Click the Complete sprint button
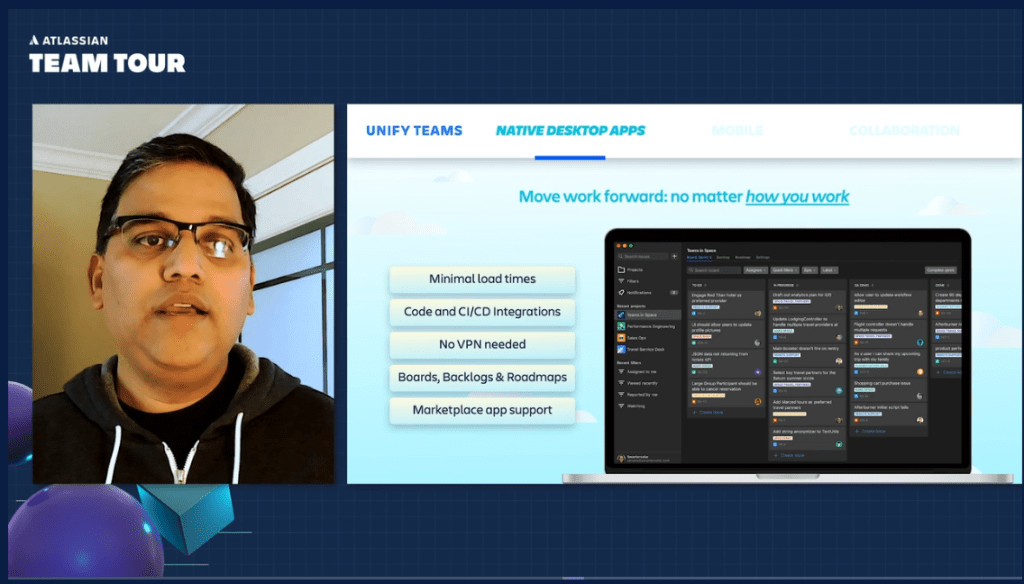 pos(940,270)
